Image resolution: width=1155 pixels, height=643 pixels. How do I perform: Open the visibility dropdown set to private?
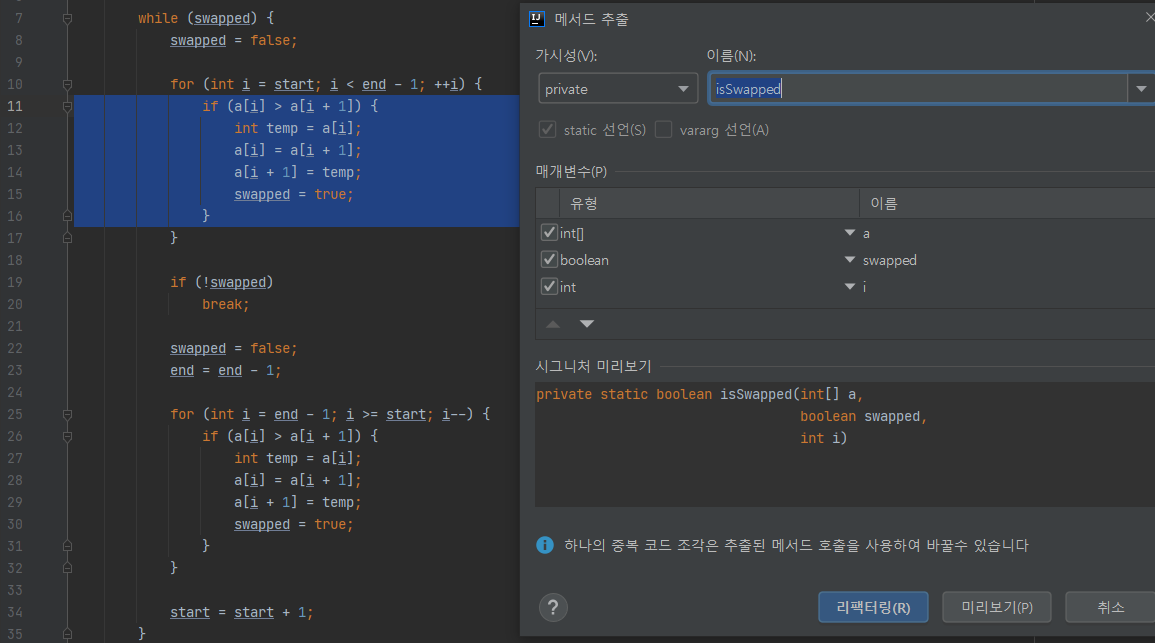pos(618,88)
